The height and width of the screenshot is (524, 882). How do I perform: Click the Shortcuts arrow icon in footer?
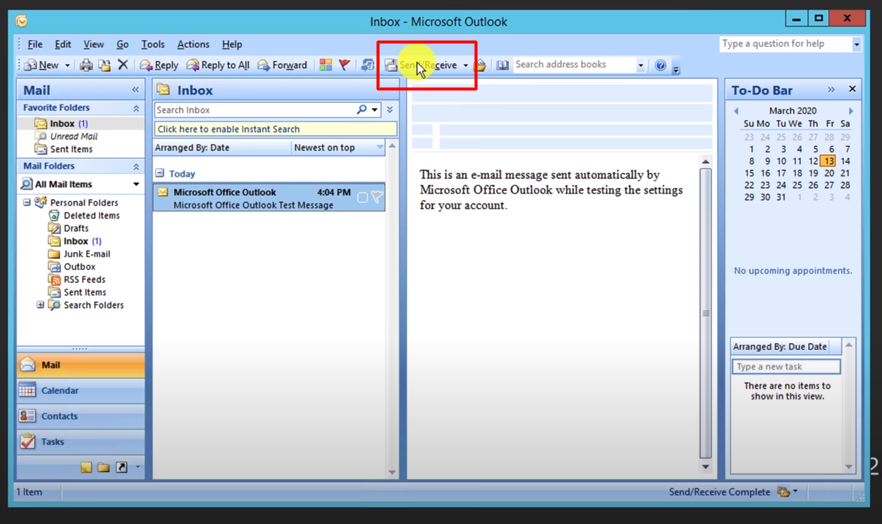(122, 467)
